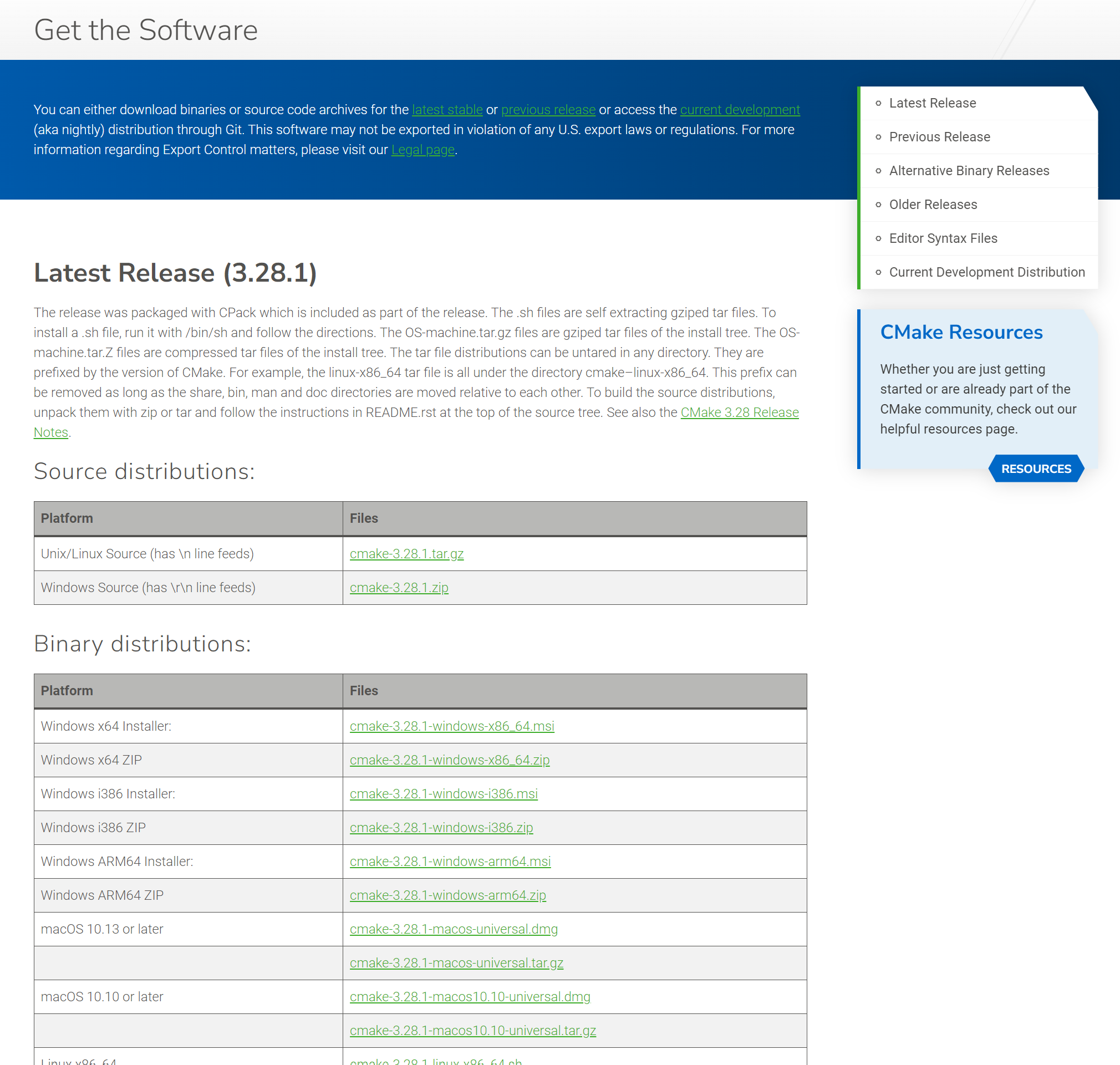Viewport: 1120px width, 1065px height.
Task: Select Editor Syntax Files sidebar item
Action: point(943,238)
